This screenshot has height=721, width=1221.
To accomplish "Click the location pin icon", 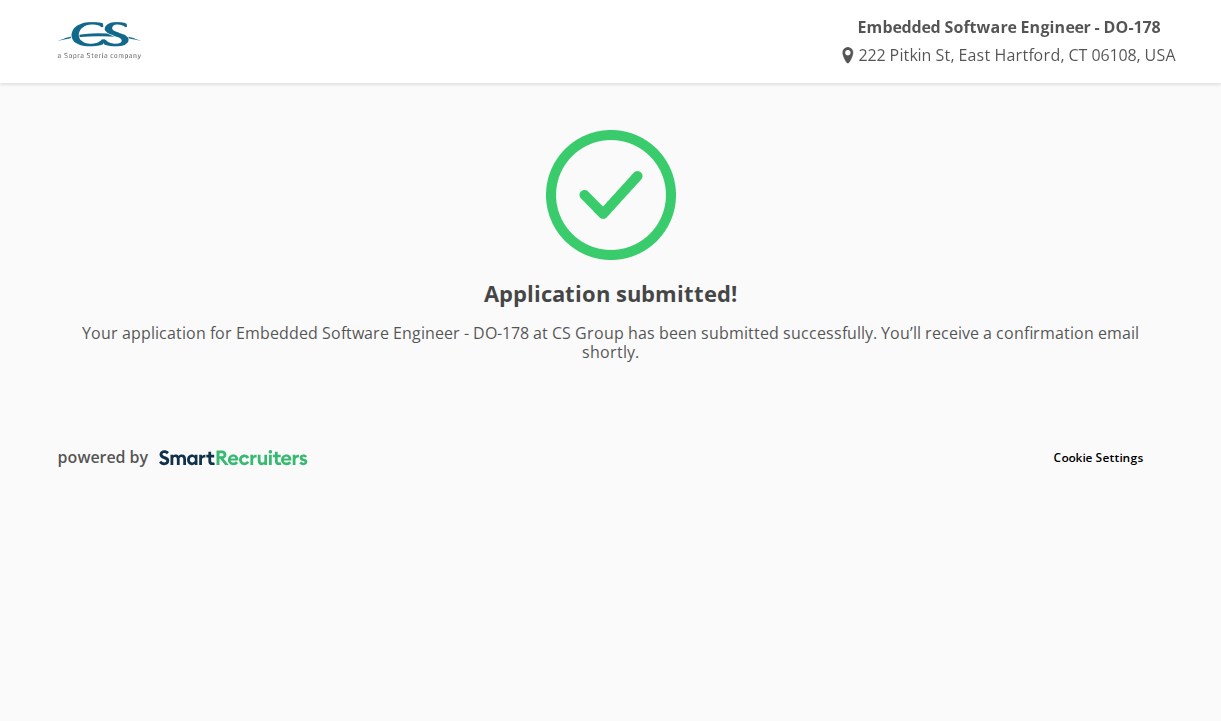I will 848,55.
